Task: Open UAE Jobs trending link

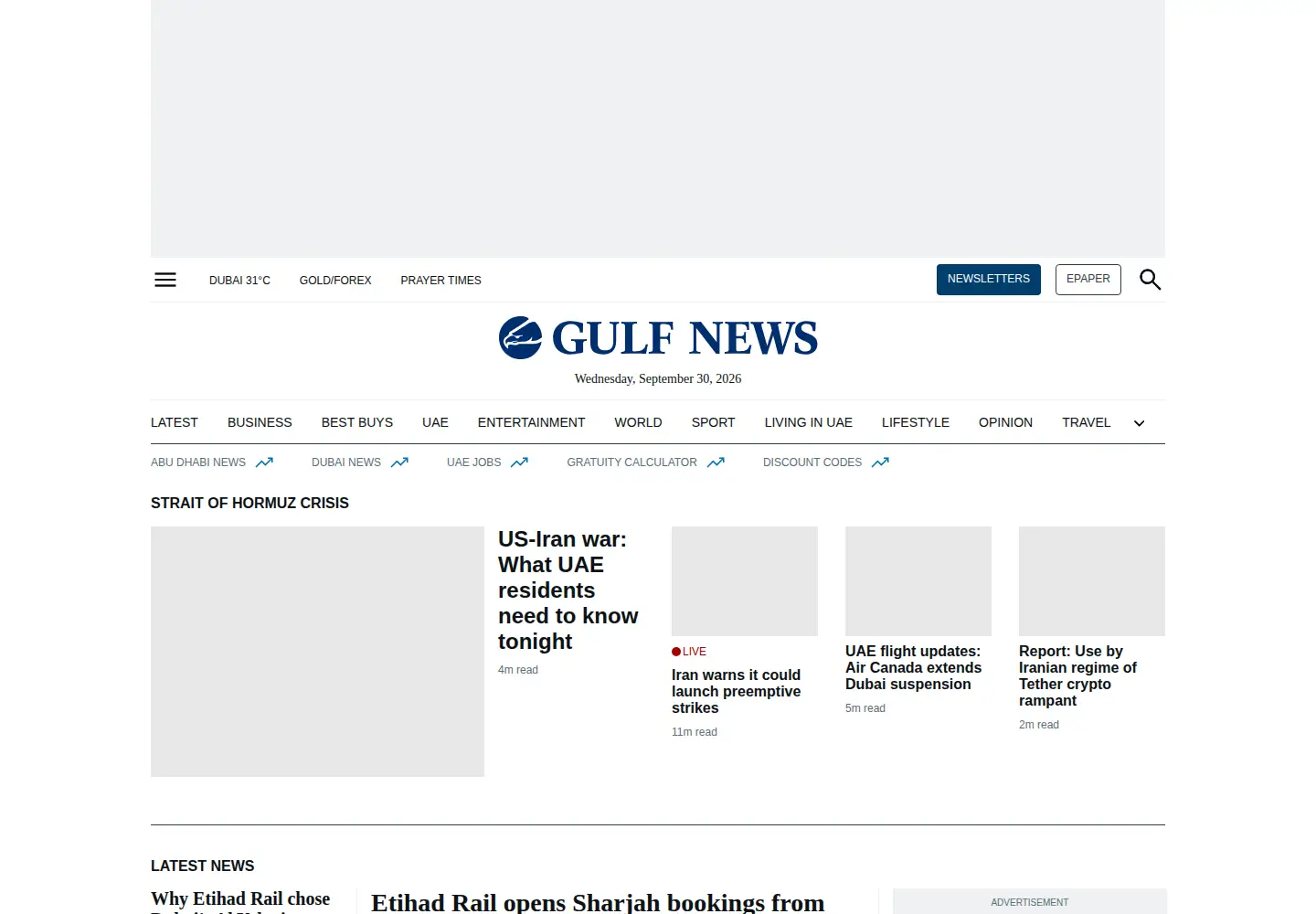Action: (x=473, y=462)
